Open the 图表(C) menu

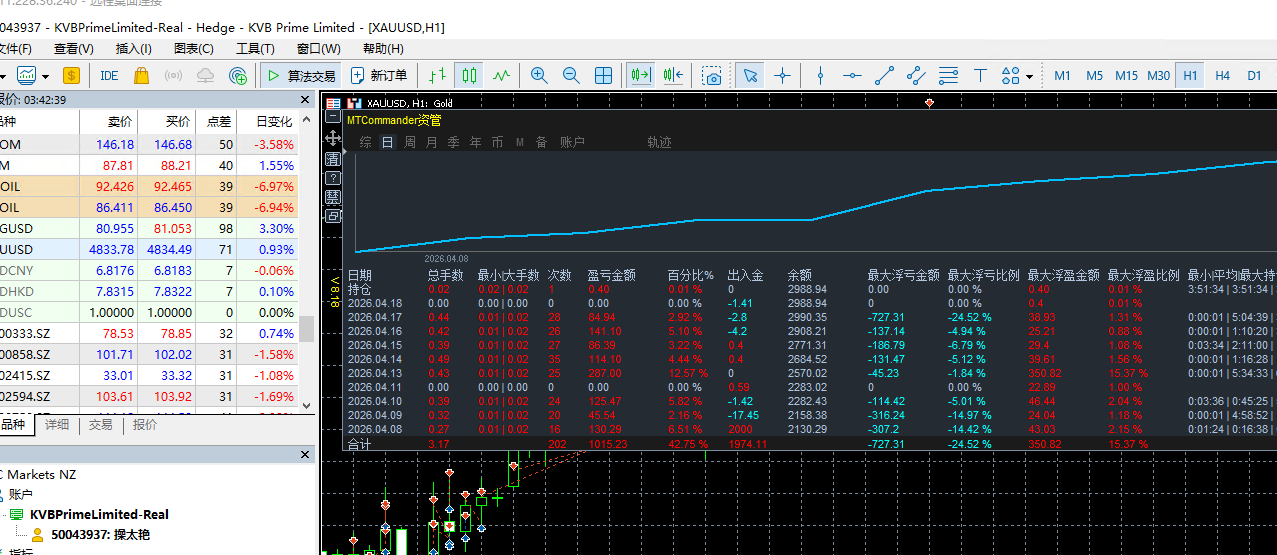193,48
